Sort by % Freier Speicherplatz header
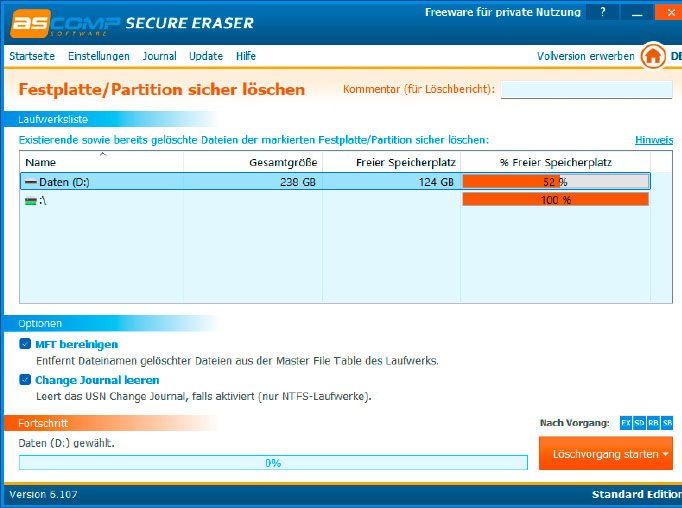This screenshot has height=508, width=682. [555, 162]
